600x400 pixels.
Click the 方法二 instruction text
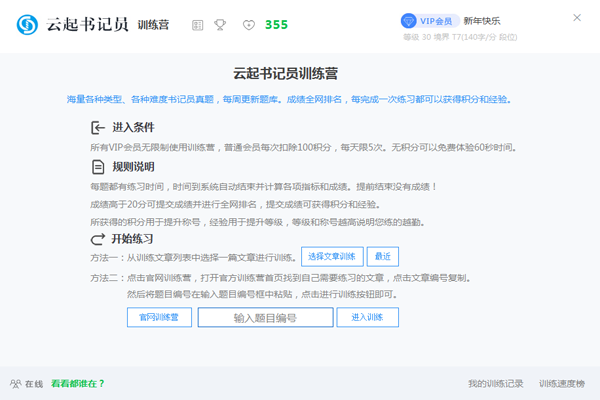pyautogui.click(x=280, y=278)
